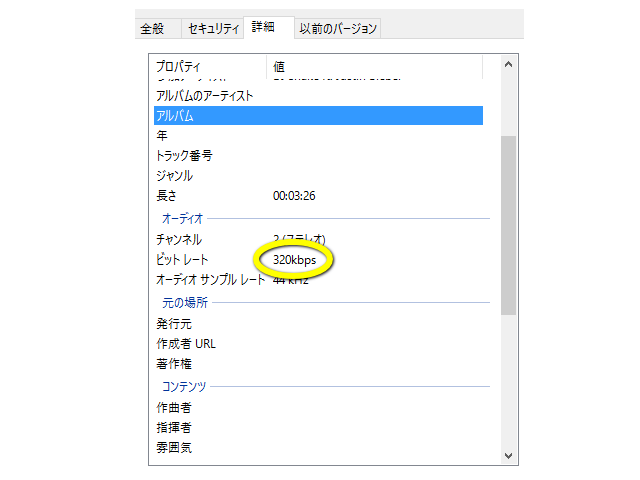640x480 pixels.
Task: Open the 以前のバージョン tab
Action: pos(339,29)
